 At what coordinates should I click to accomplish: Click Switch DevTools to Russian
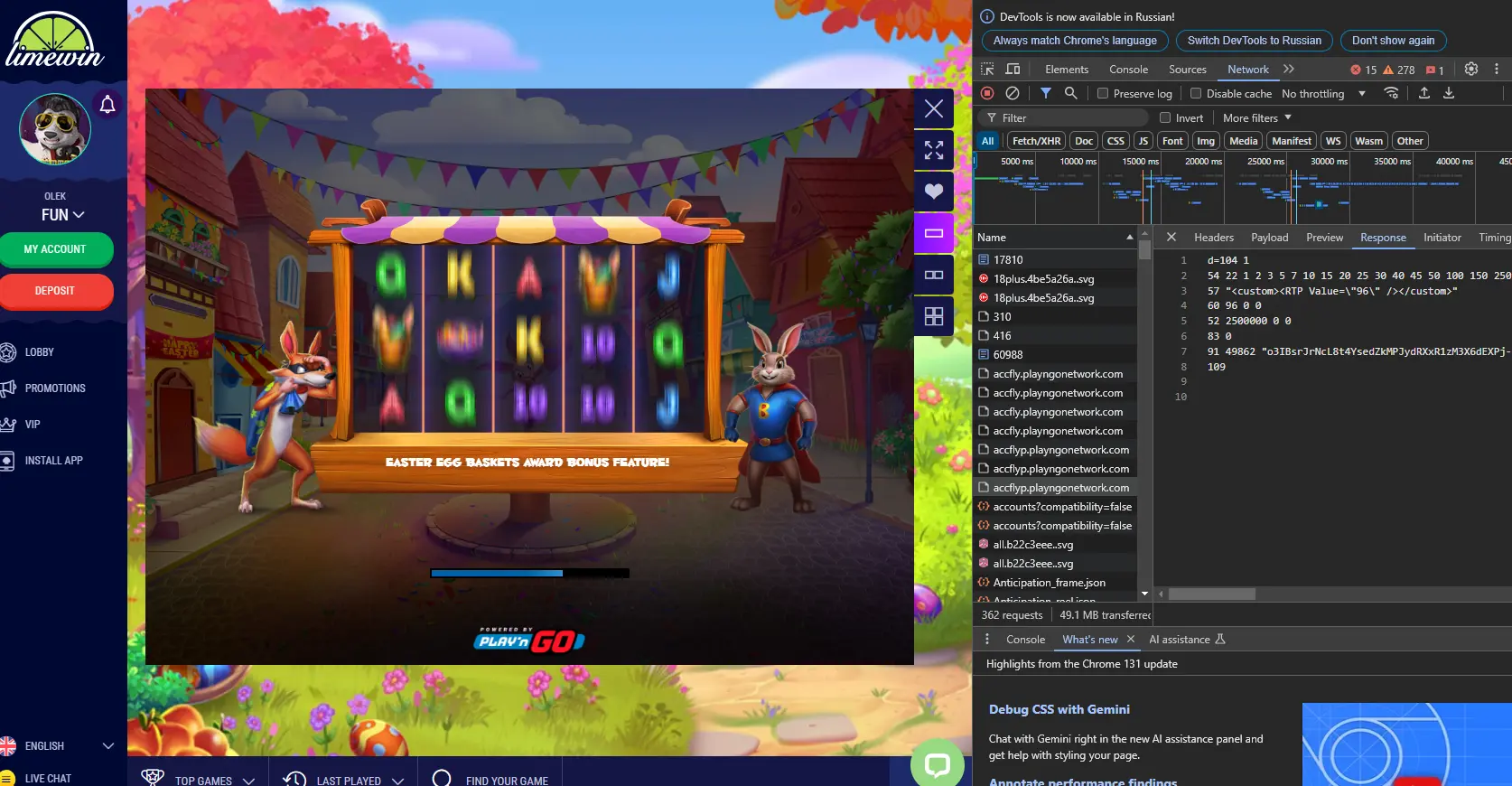(x=1254, y=41)
